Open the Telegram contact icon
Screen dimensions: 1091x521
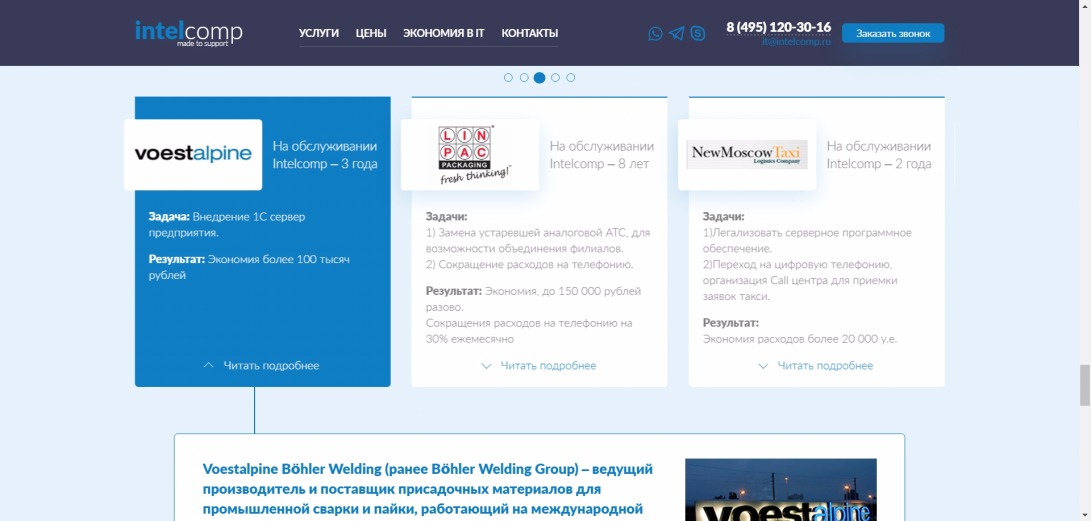point(676,33)
